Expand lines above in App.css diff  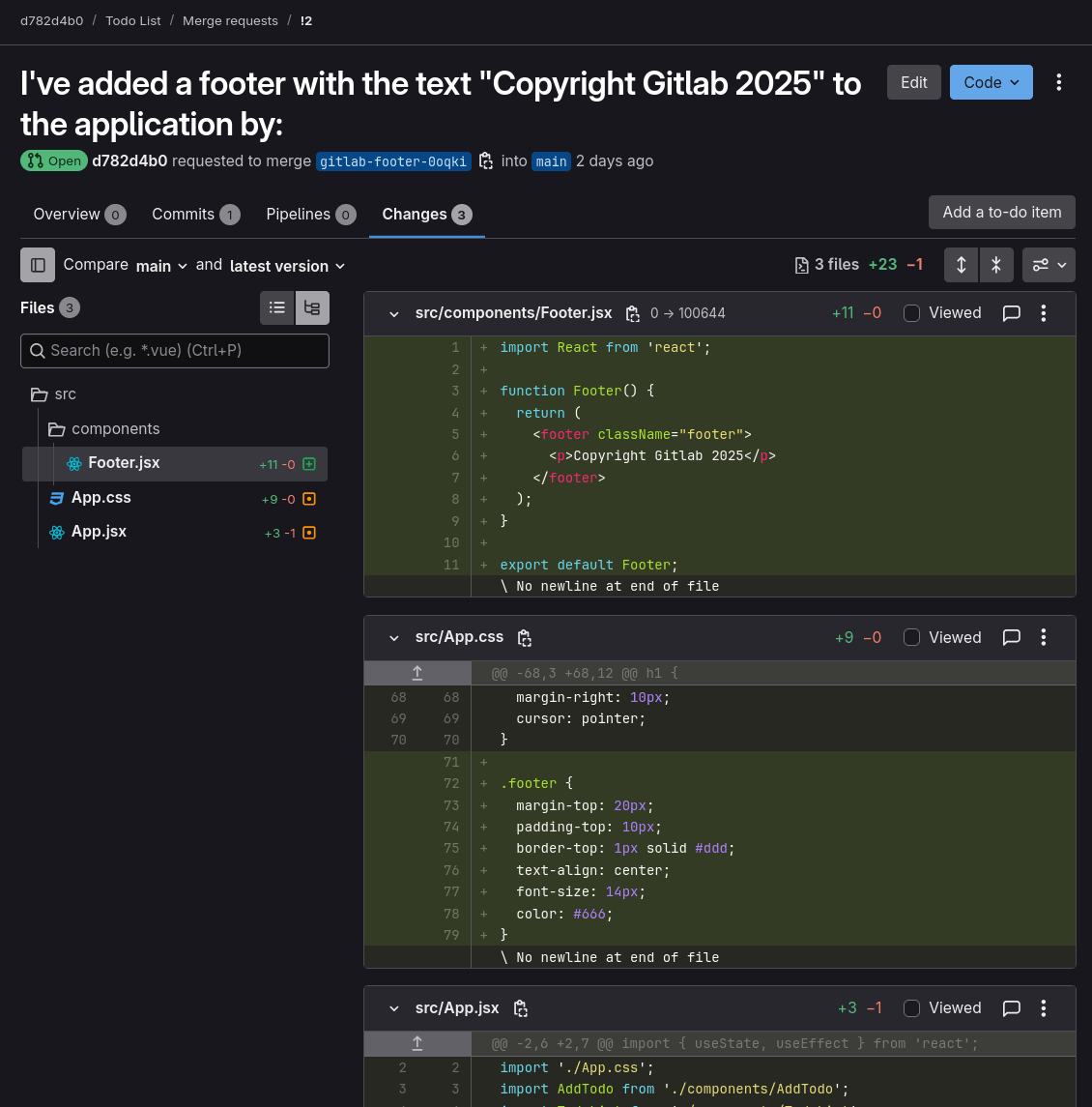[417, 673]
